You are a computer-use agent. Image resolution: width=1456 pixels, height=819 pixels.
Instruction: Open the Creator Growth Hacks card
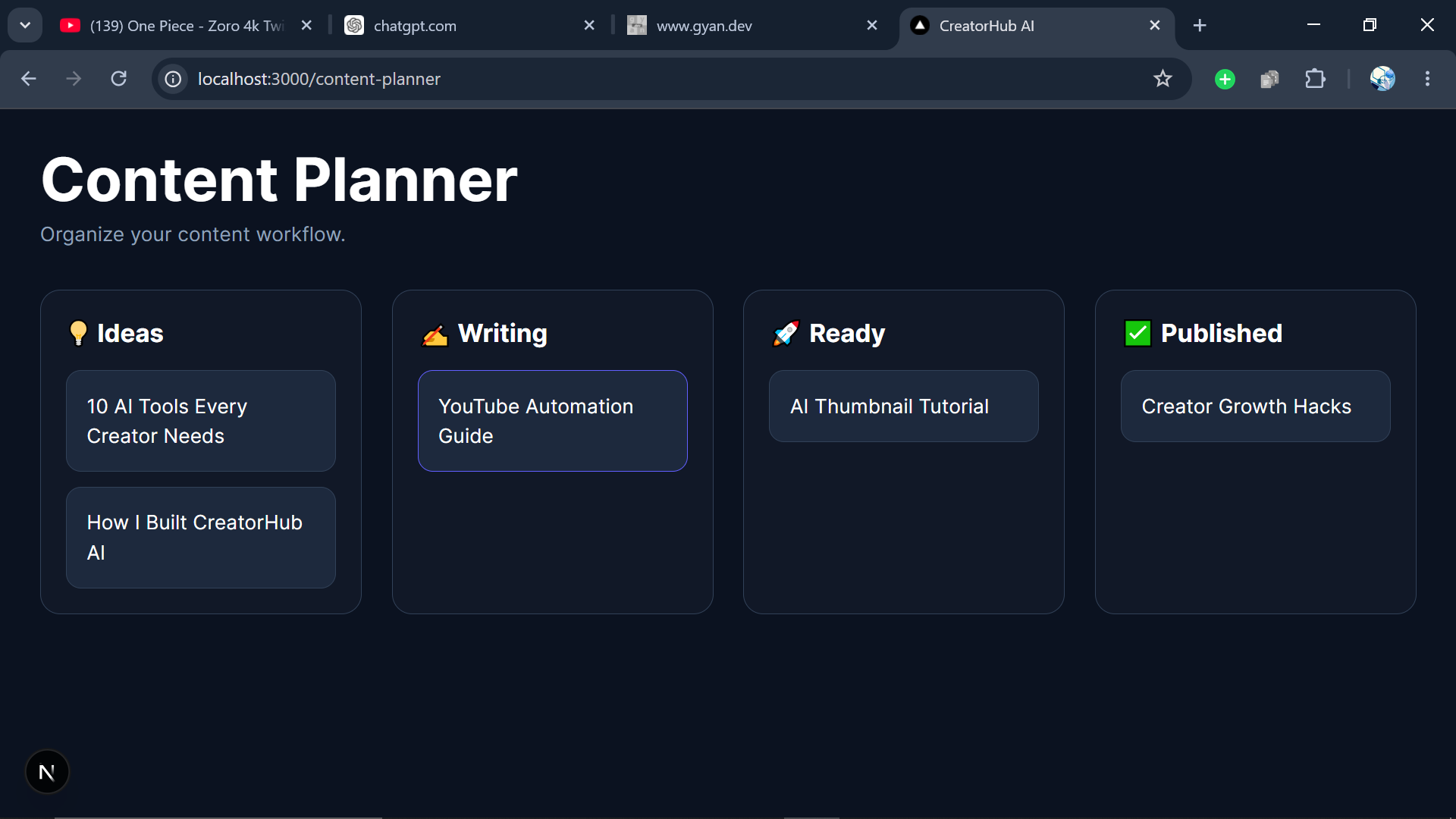pyautogui.click(x=1256, y=406)
